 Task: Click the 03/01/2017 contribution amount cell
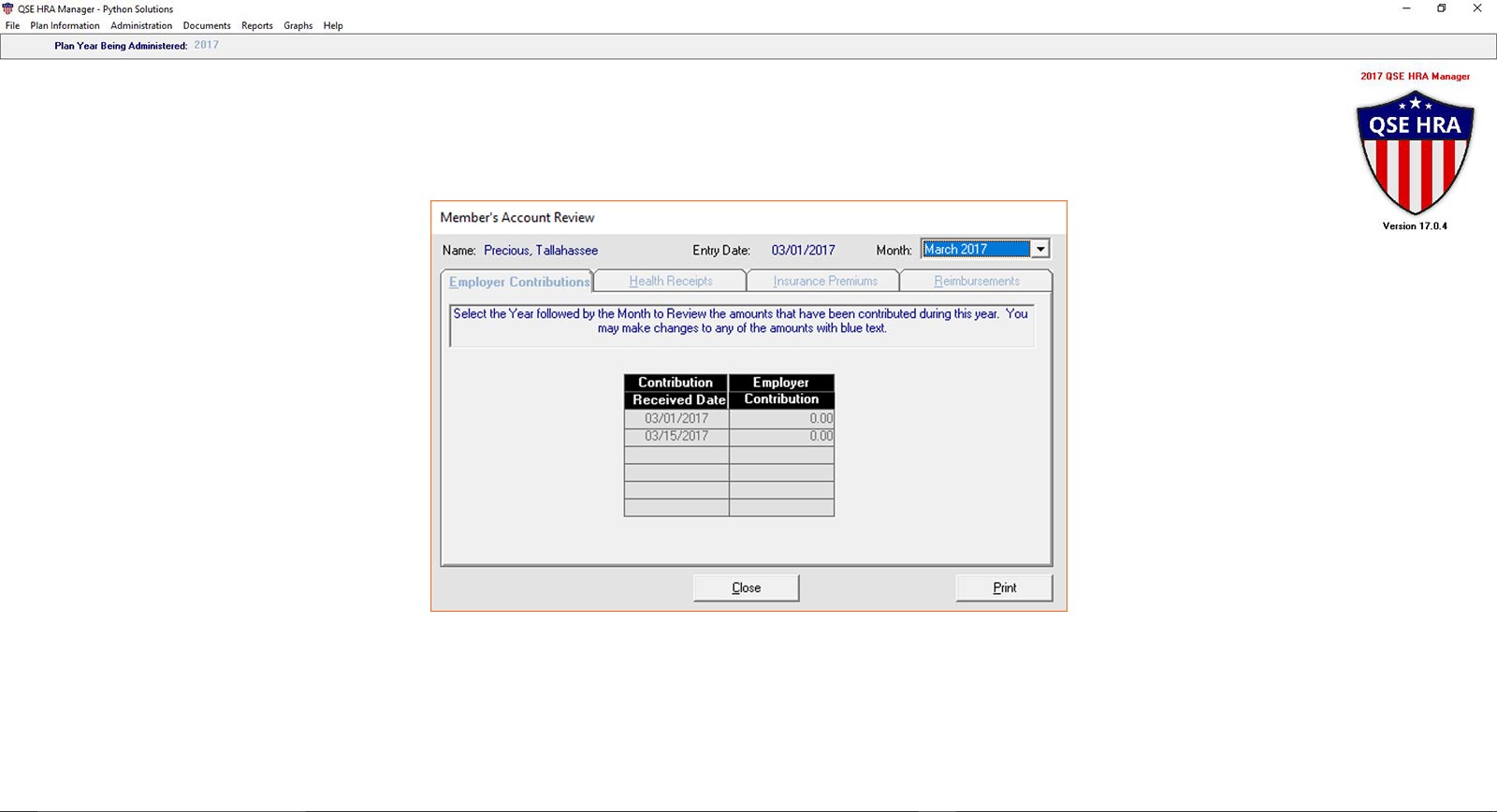point(781,418)
